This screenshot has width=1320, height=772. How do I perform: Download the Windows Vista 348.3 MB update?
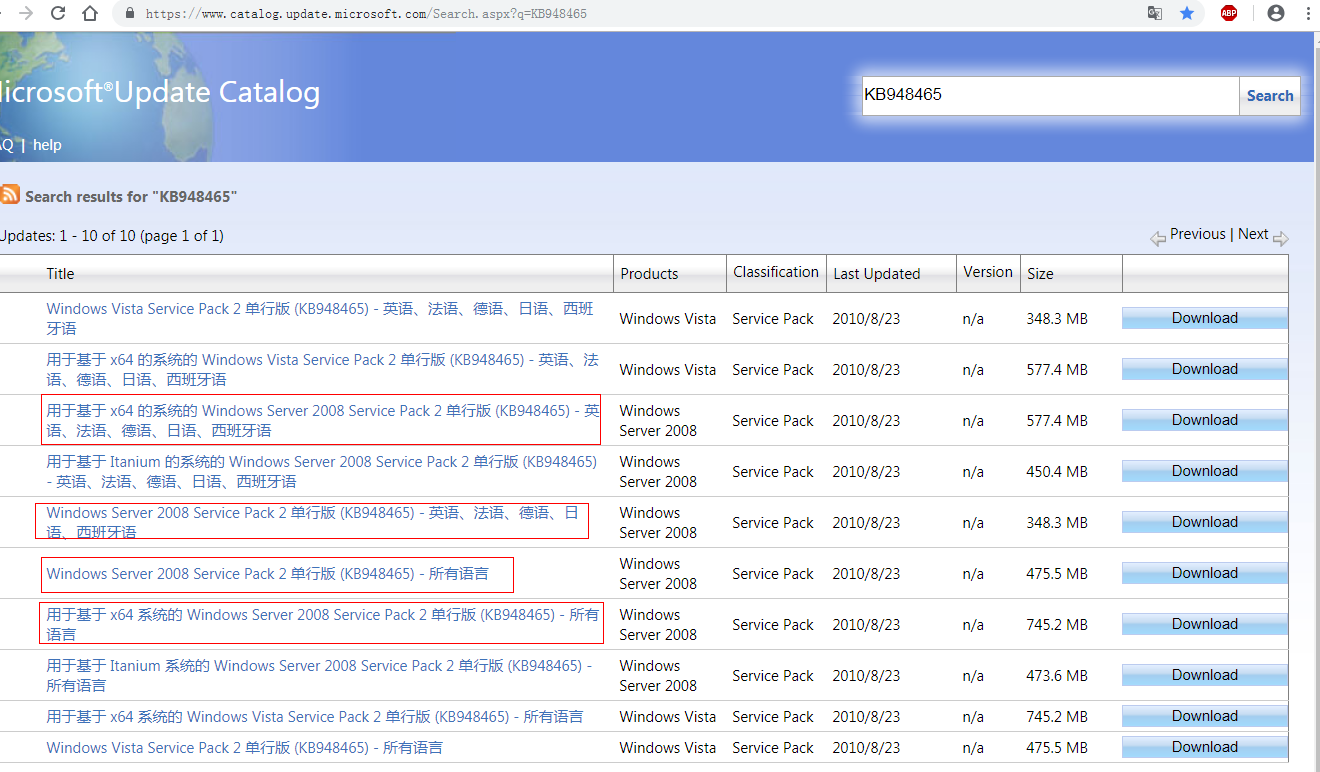[x=1205, y=318]
